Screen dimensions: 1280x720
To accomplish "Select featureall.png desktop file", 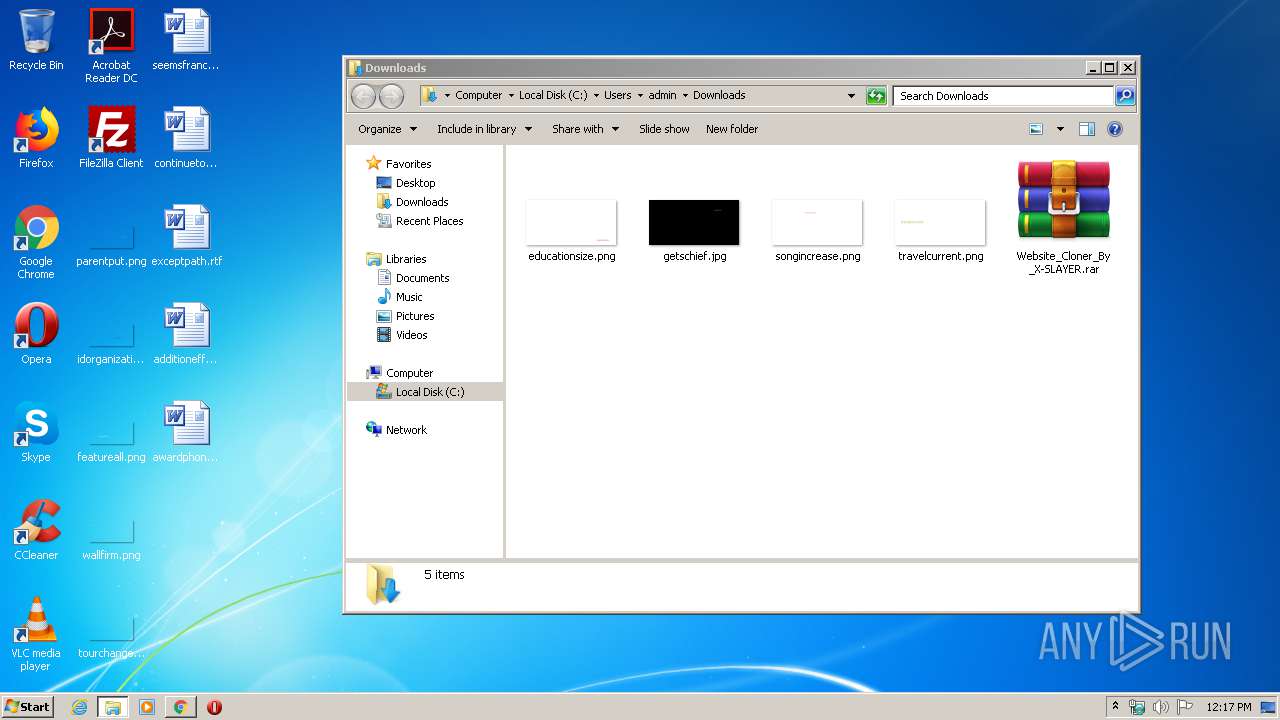I will click(111, 442).
